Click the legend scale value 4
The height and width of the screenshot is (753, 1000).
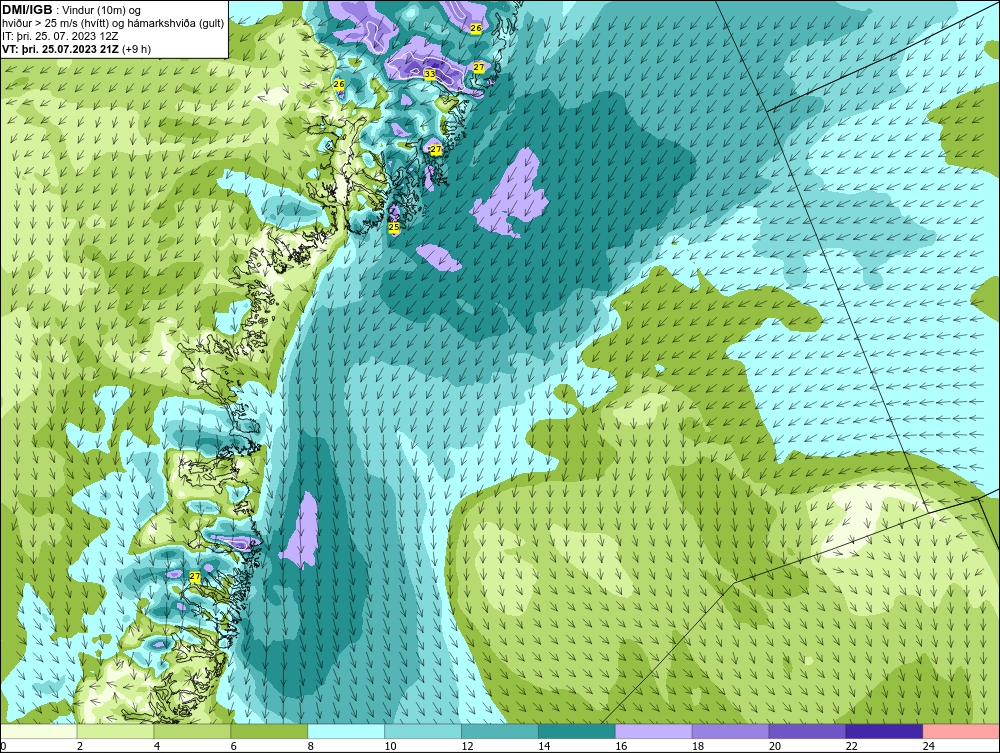pyautogui.click(x=157, y=746)
